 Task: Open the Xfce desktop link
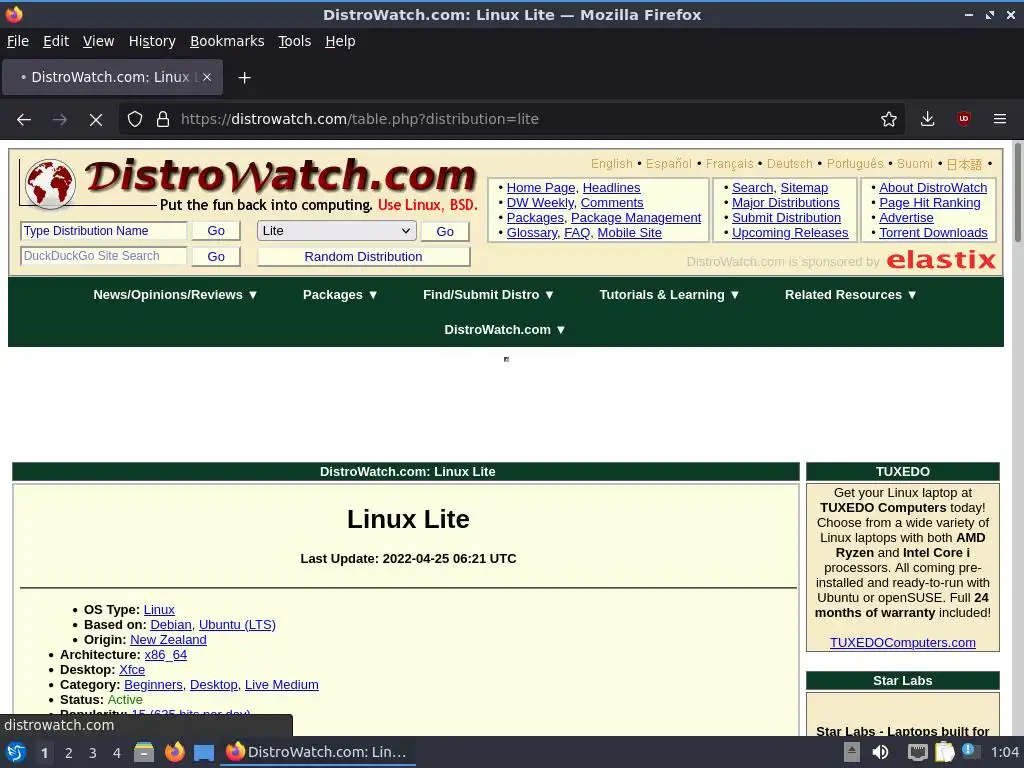(132, 670)
